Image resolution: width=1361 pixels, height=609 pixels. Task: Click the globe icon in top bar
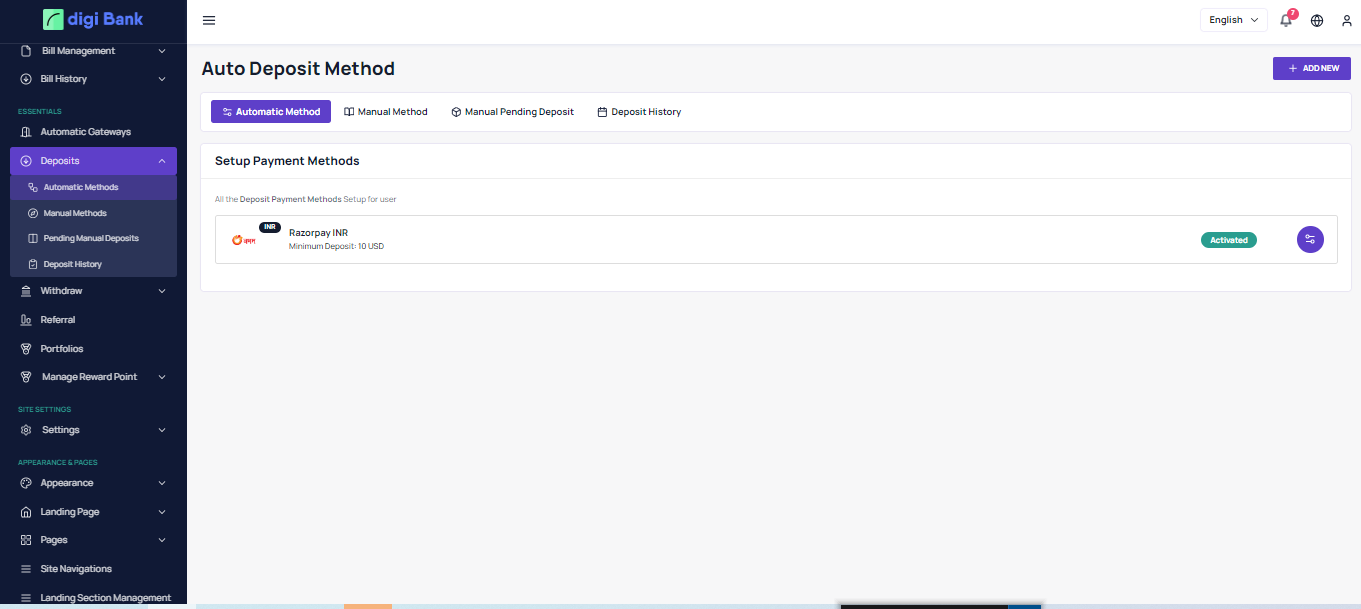click(x=1317, y=20)
